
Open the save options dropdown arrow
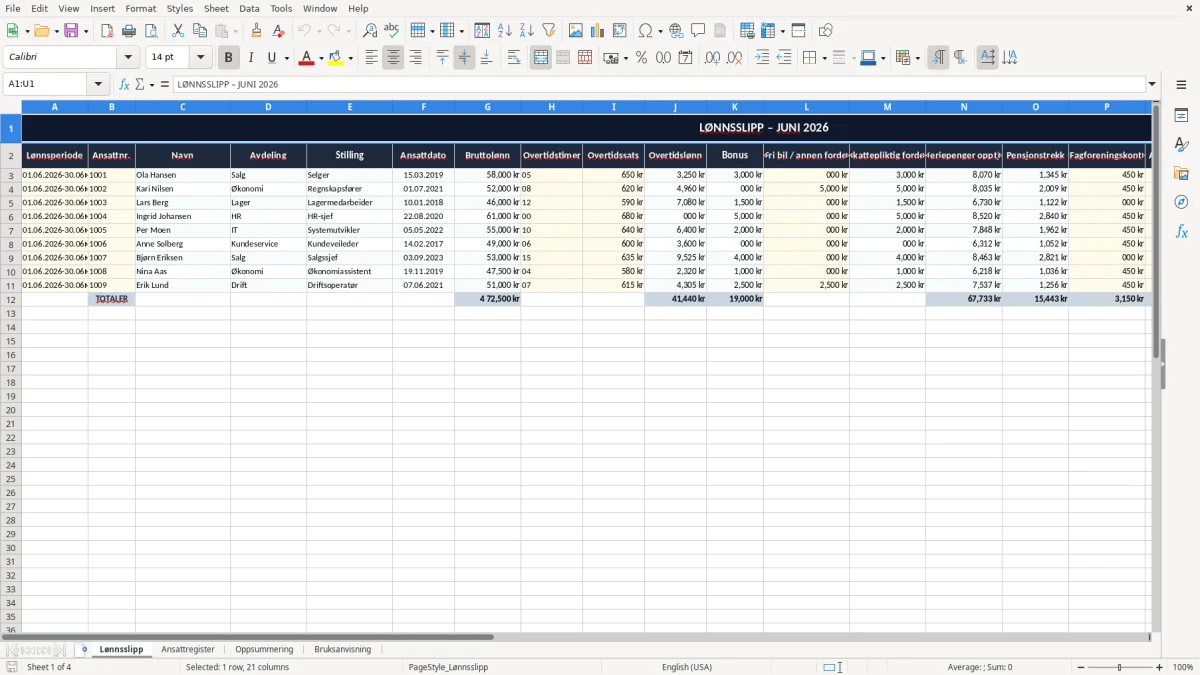tap(86, 31)
